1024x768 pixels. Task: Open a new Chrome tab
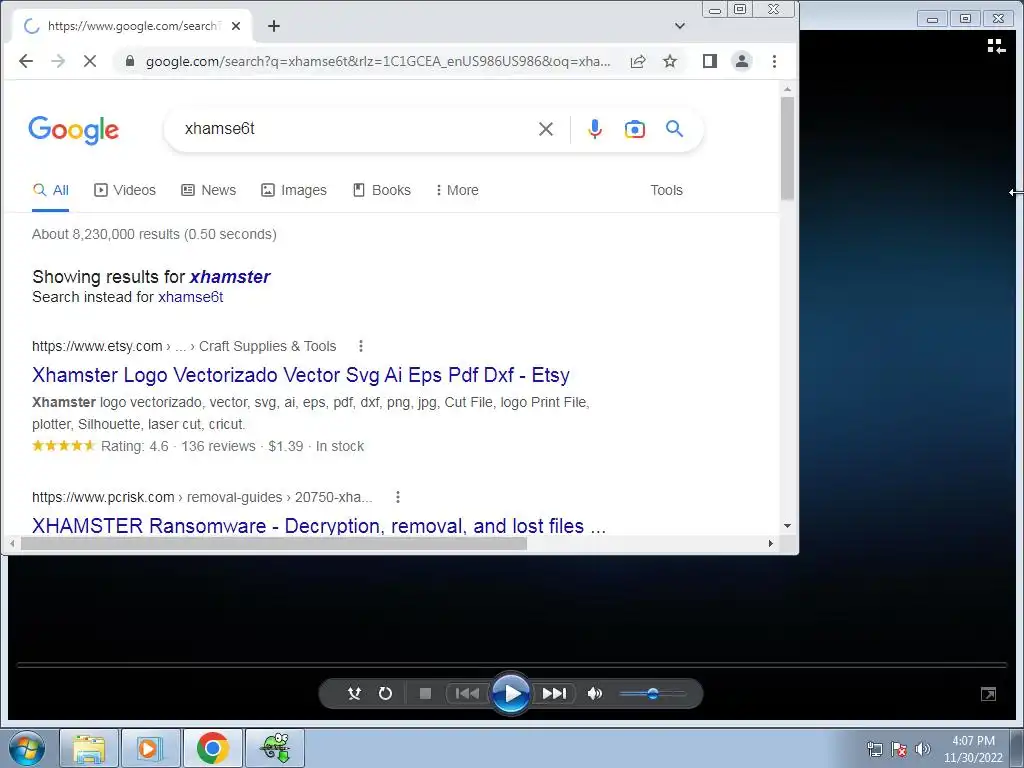(x=274, y=26)
